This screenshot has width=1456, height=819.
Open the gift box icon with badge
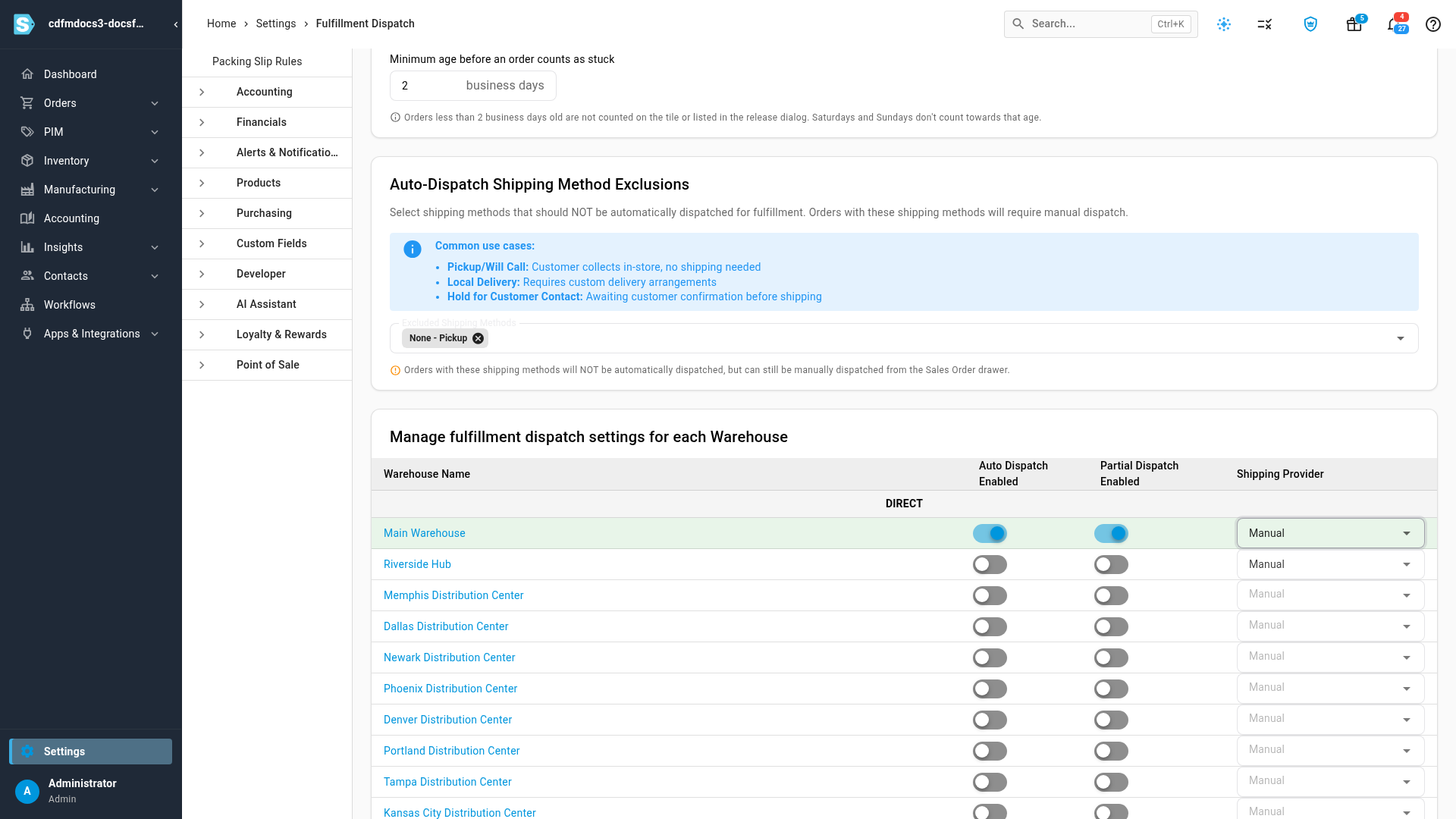click(1354, 24)
